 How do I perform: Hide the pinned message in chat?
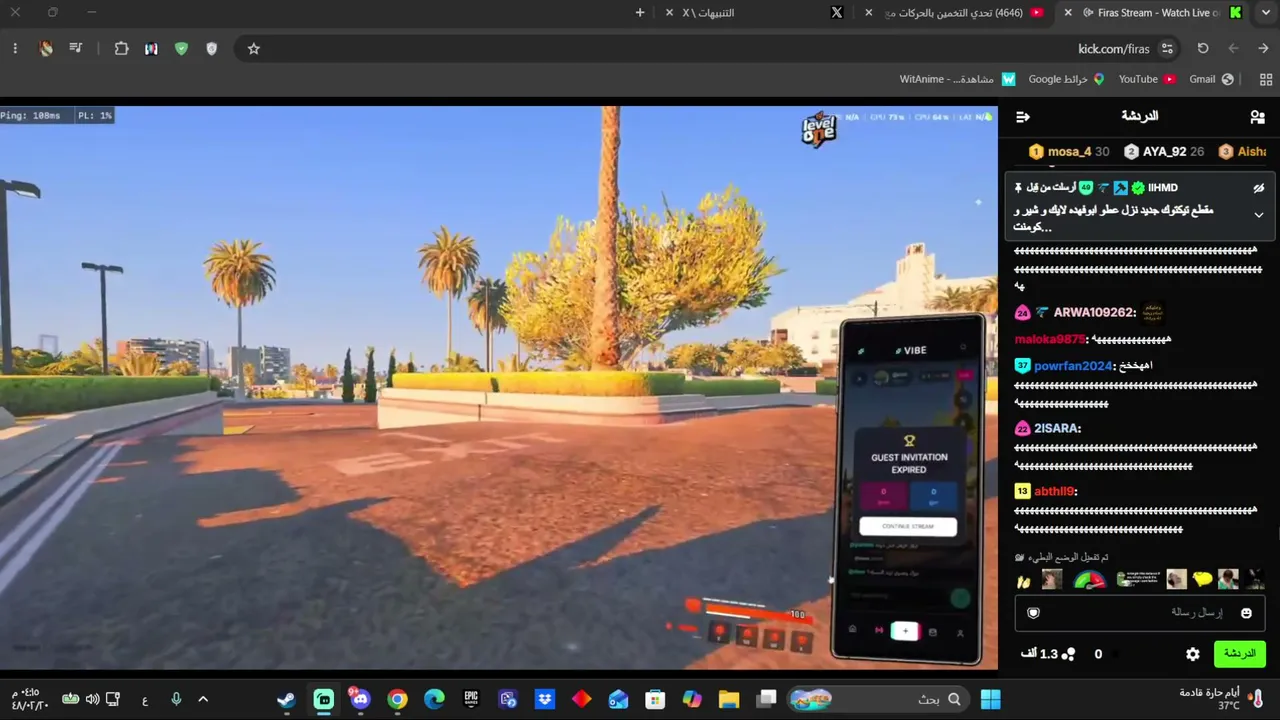click(1259, 188)
